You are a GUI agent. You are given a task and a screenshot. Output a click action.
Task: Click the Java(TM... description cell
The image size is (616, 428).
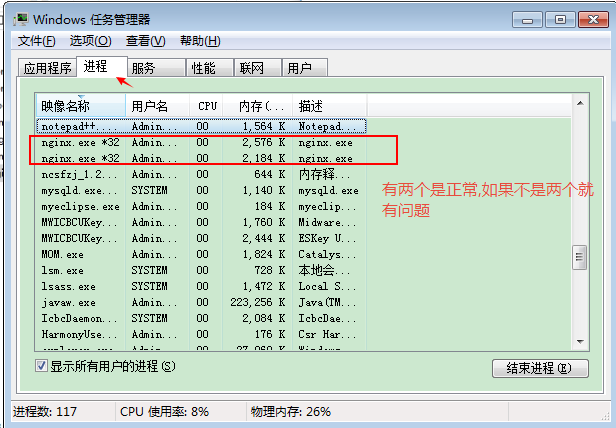326,302
